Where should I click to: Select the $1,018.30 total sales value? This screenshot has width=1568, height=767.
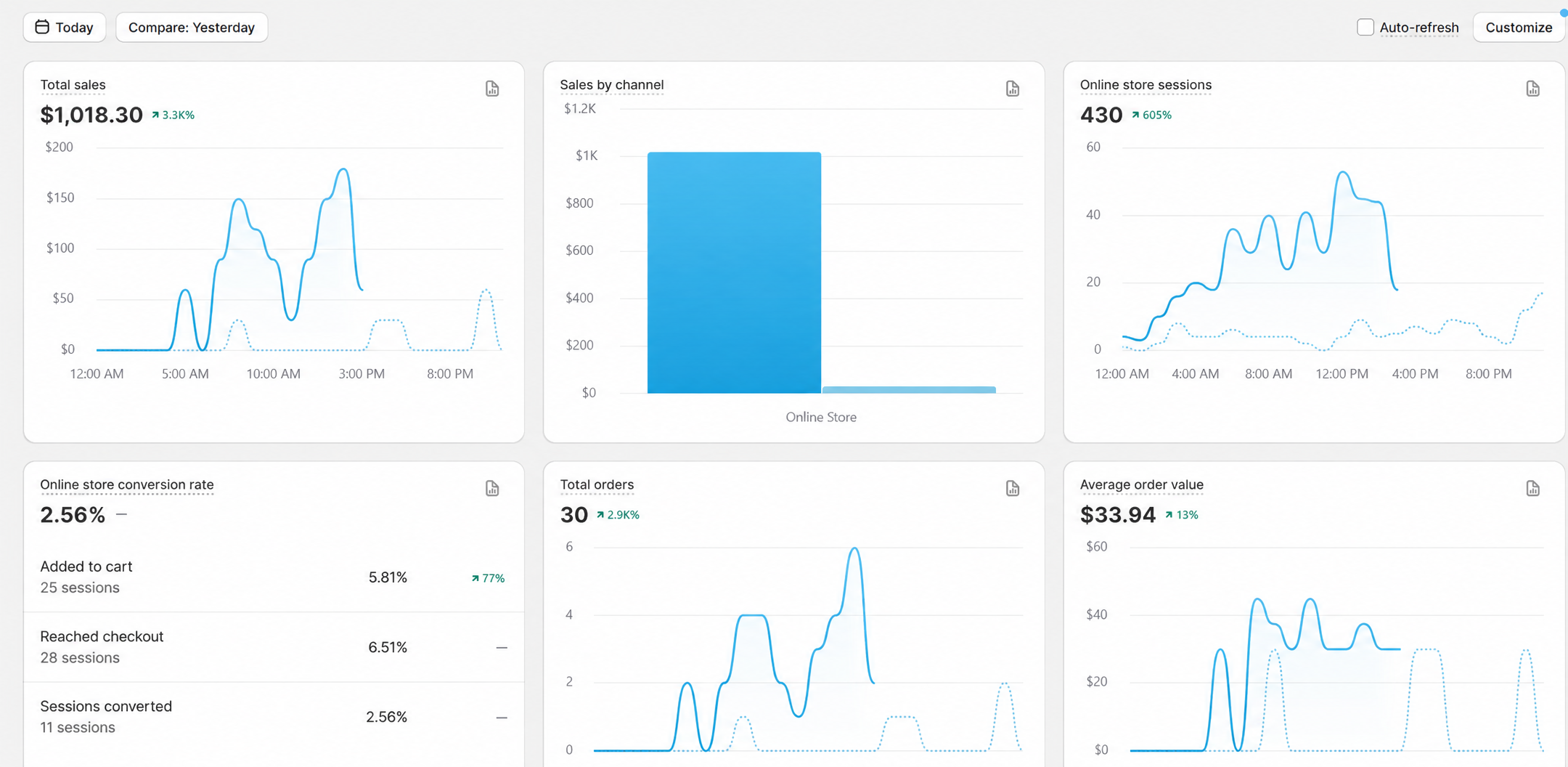[91, 115]
